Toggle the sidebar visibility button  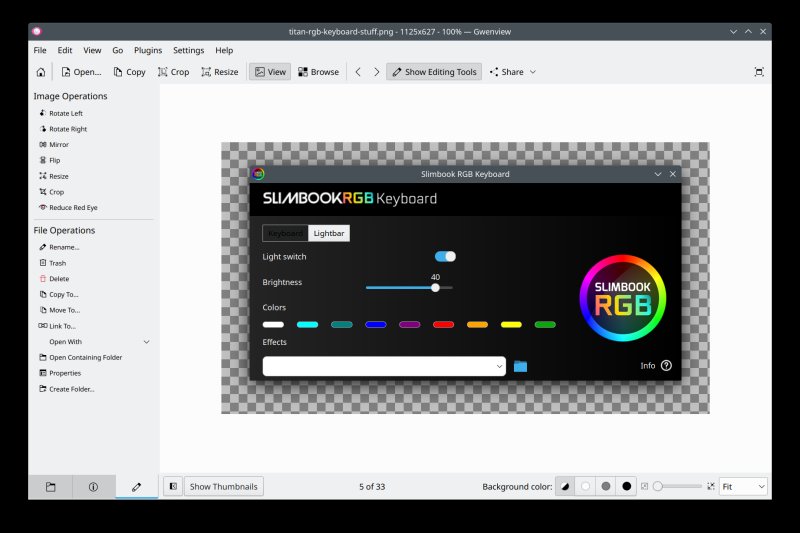coord(173,486)
